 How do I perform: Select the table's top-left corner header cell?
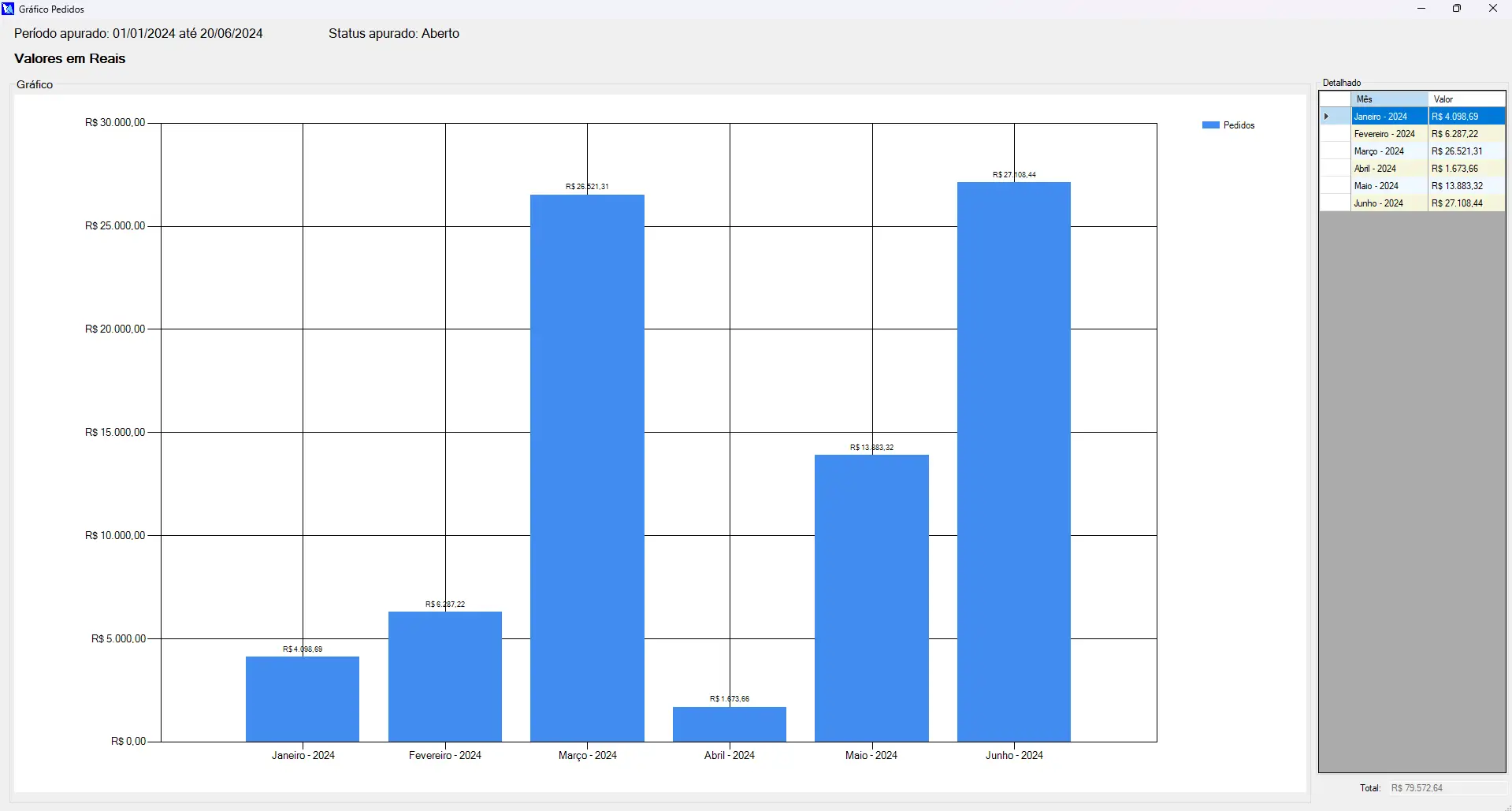tap(1335, 99)
